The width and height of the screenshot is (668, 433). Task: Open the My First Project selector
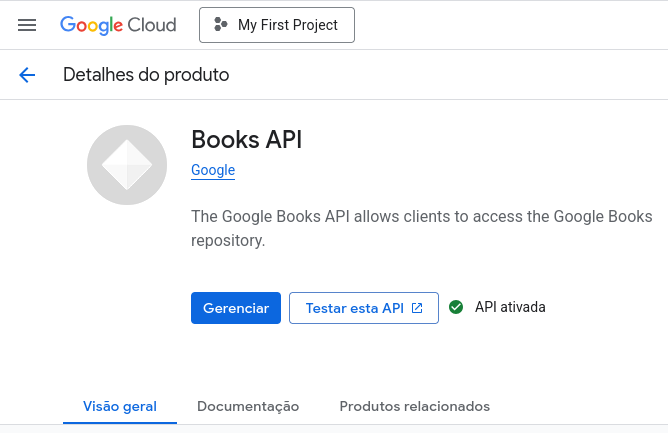pyautogui.click(x=277, y=25)
